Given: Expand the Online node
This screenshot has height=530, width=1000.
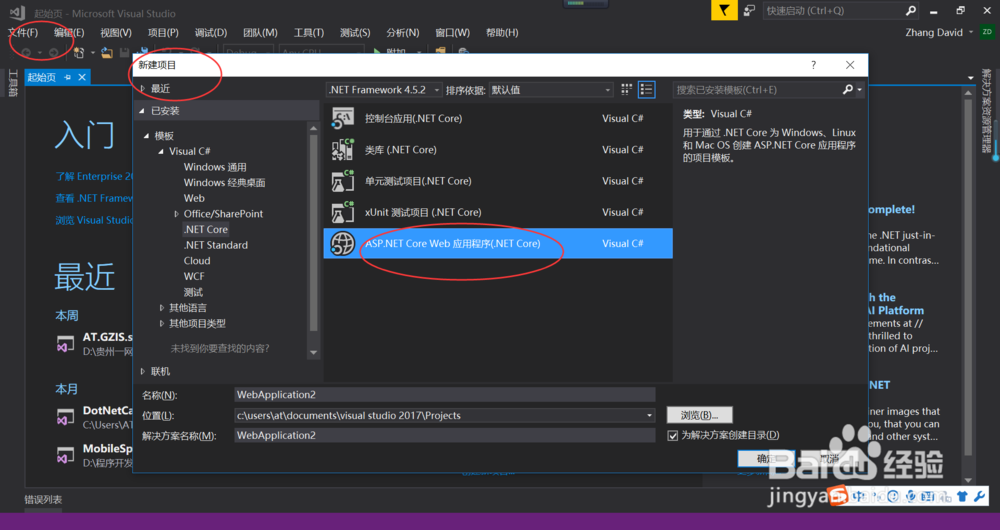Looking at the screenshot, I should [143, 371].
